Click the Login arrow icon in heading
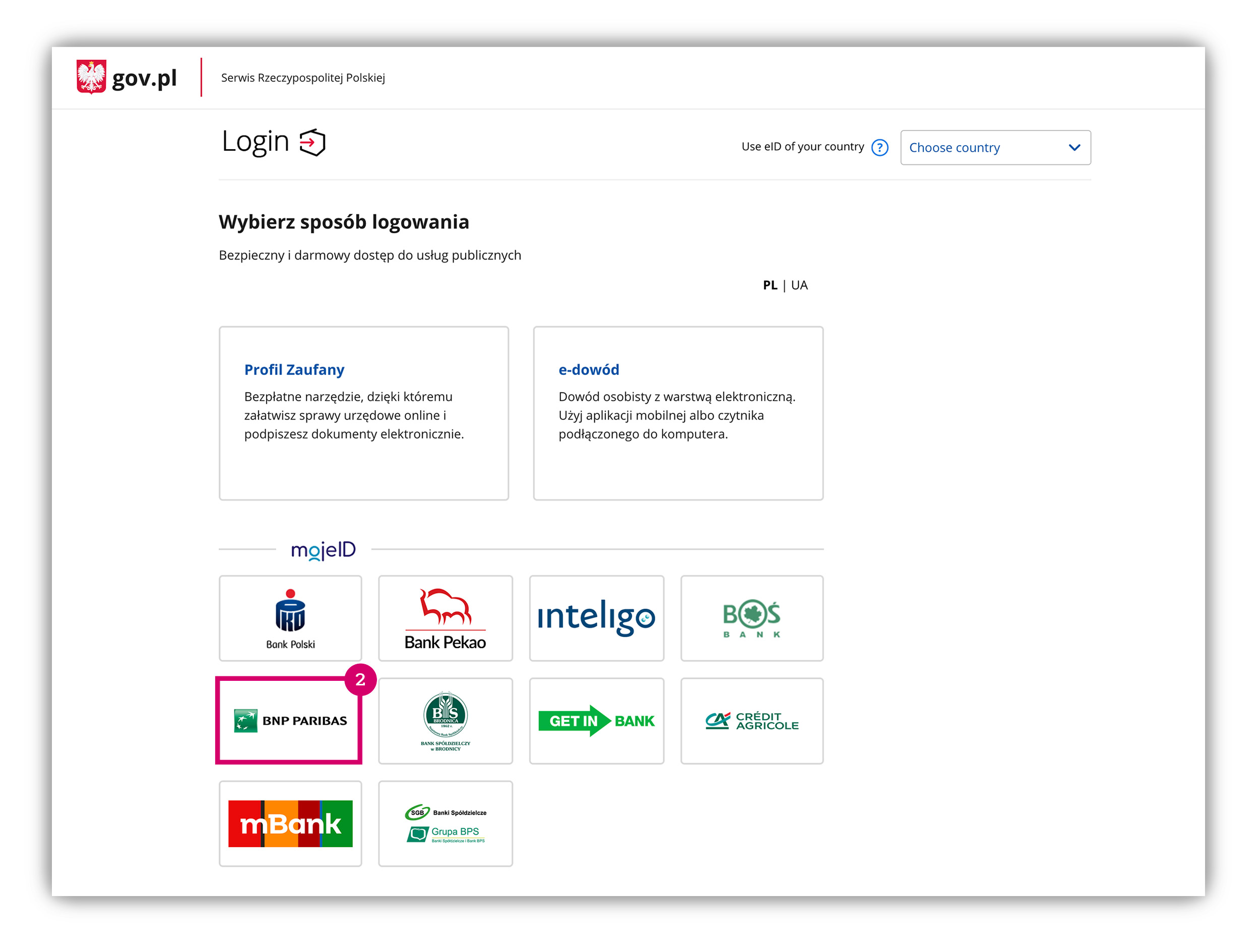Screen dimensions: 1260x952 click(312, 143)
